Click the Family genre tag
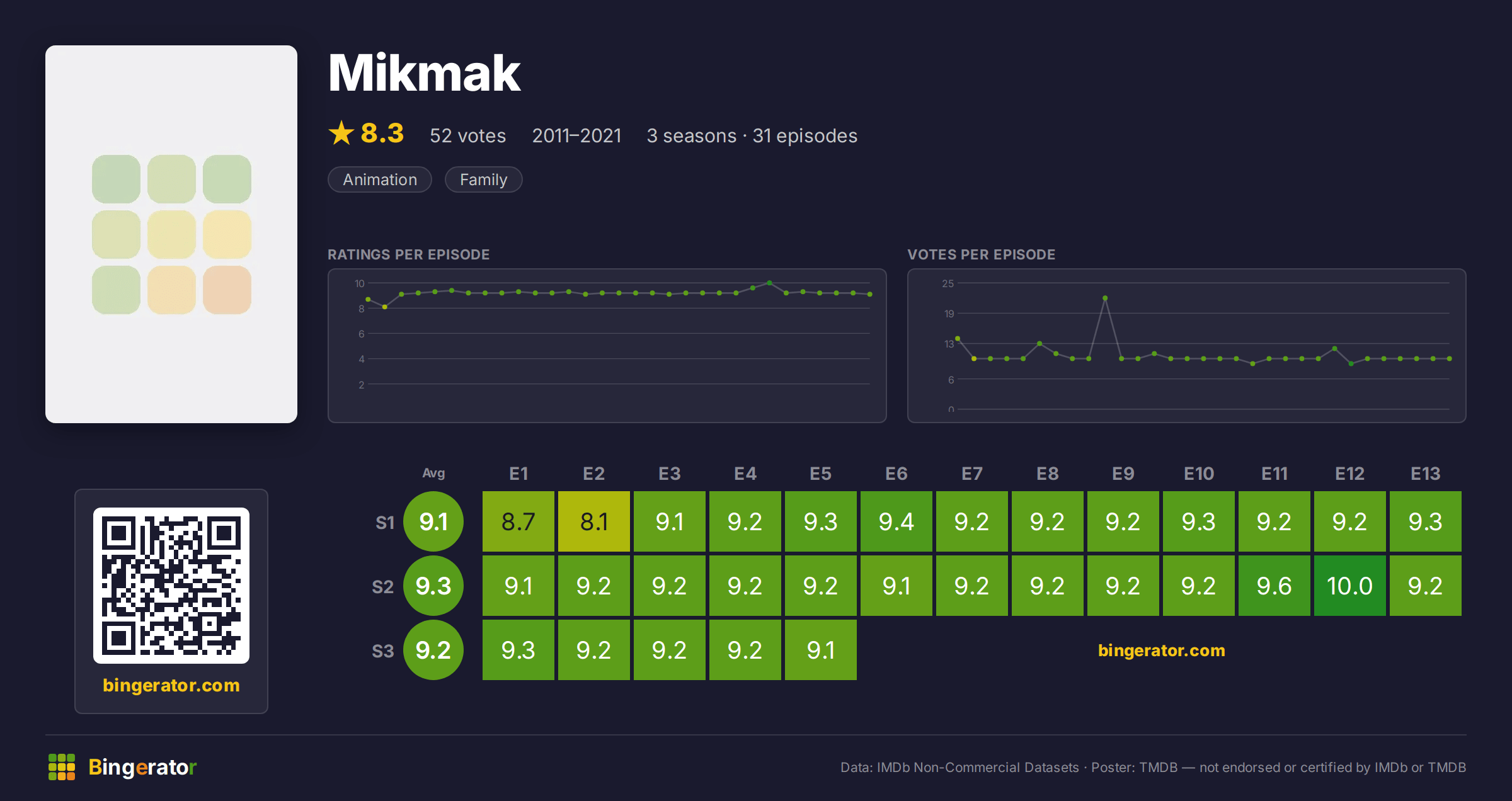 (x=484, y=179)
